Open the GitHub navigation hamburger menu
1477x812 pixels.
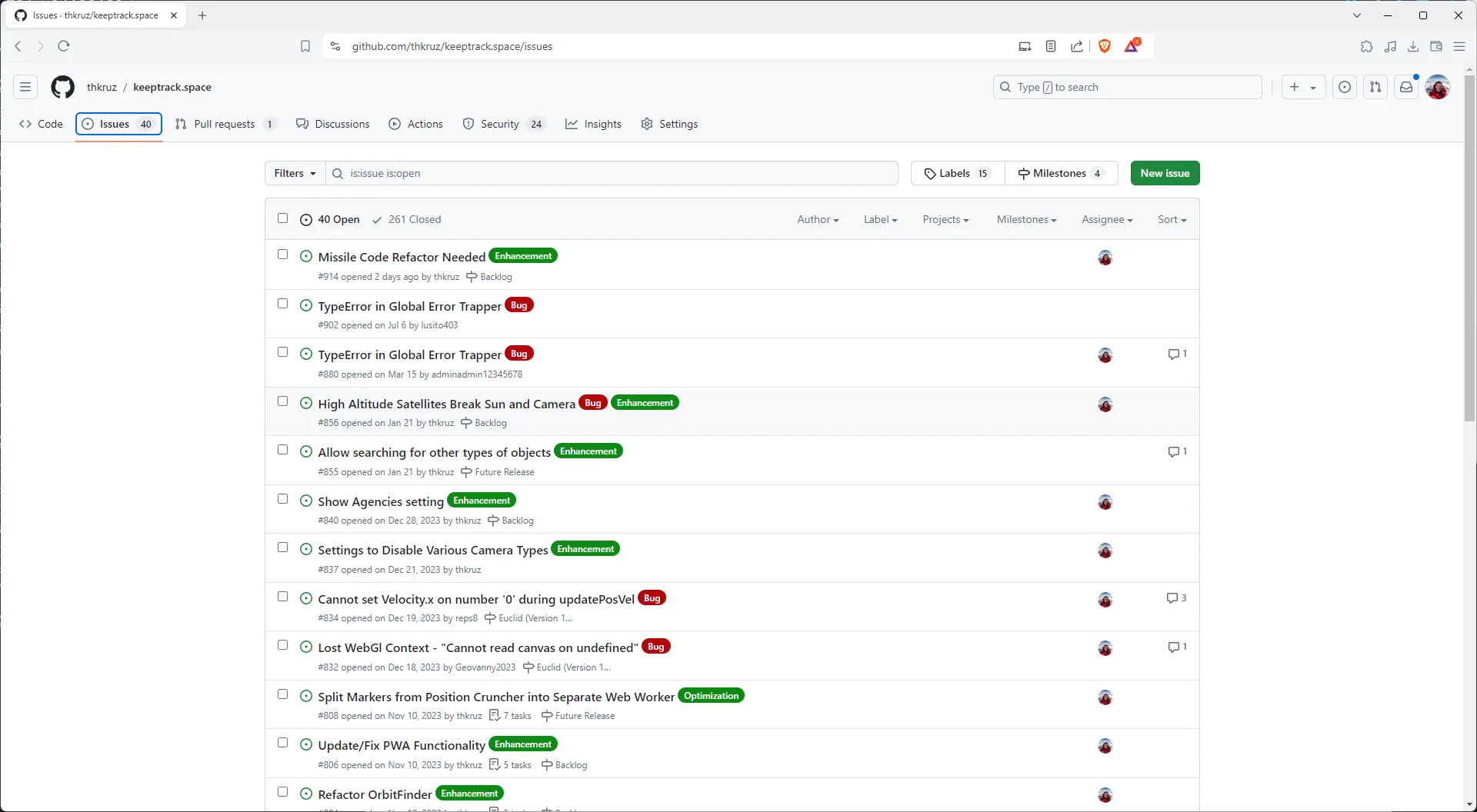click(25, 87)
